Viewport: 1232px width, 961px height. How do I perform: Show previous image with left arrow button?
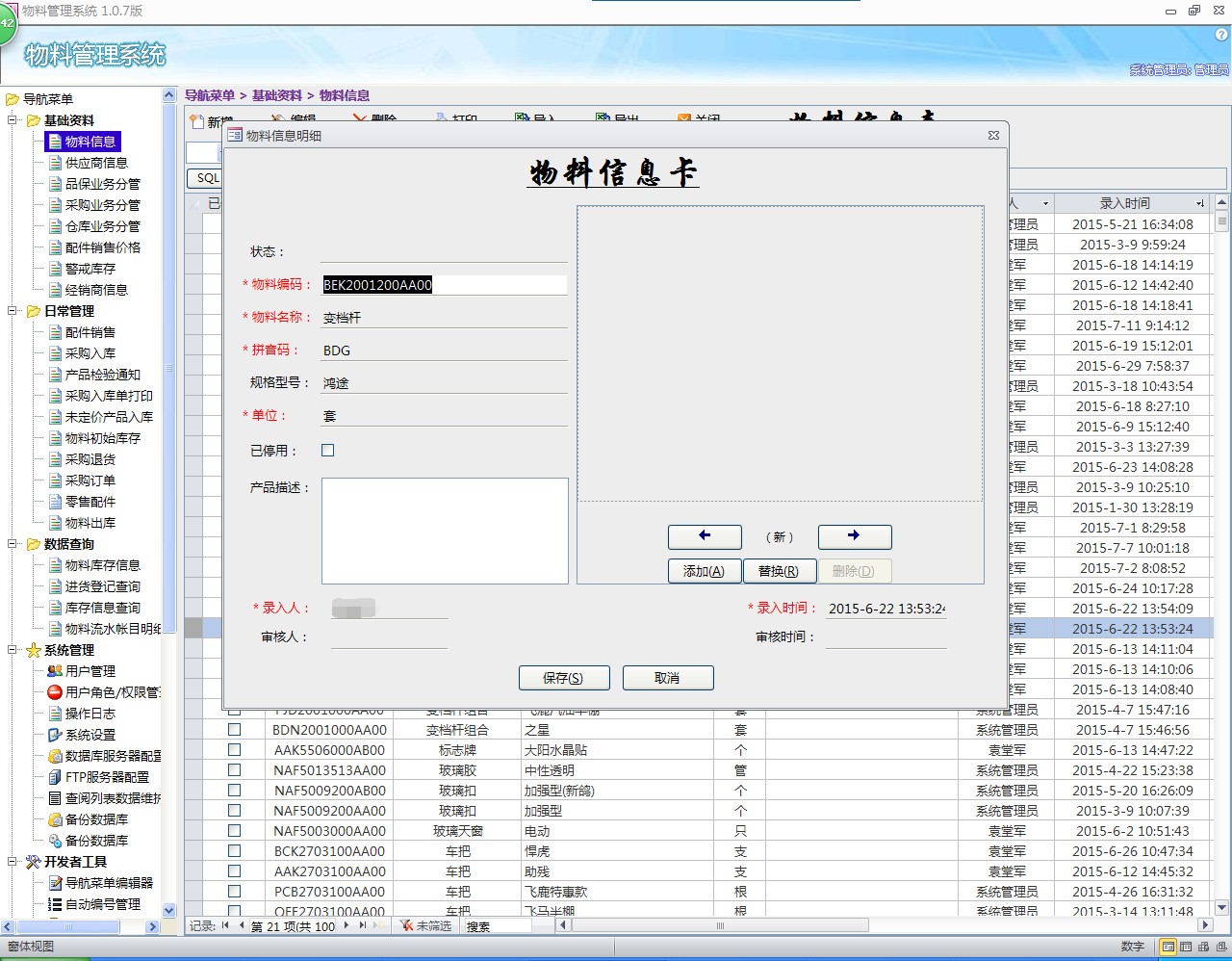point(705,536)
